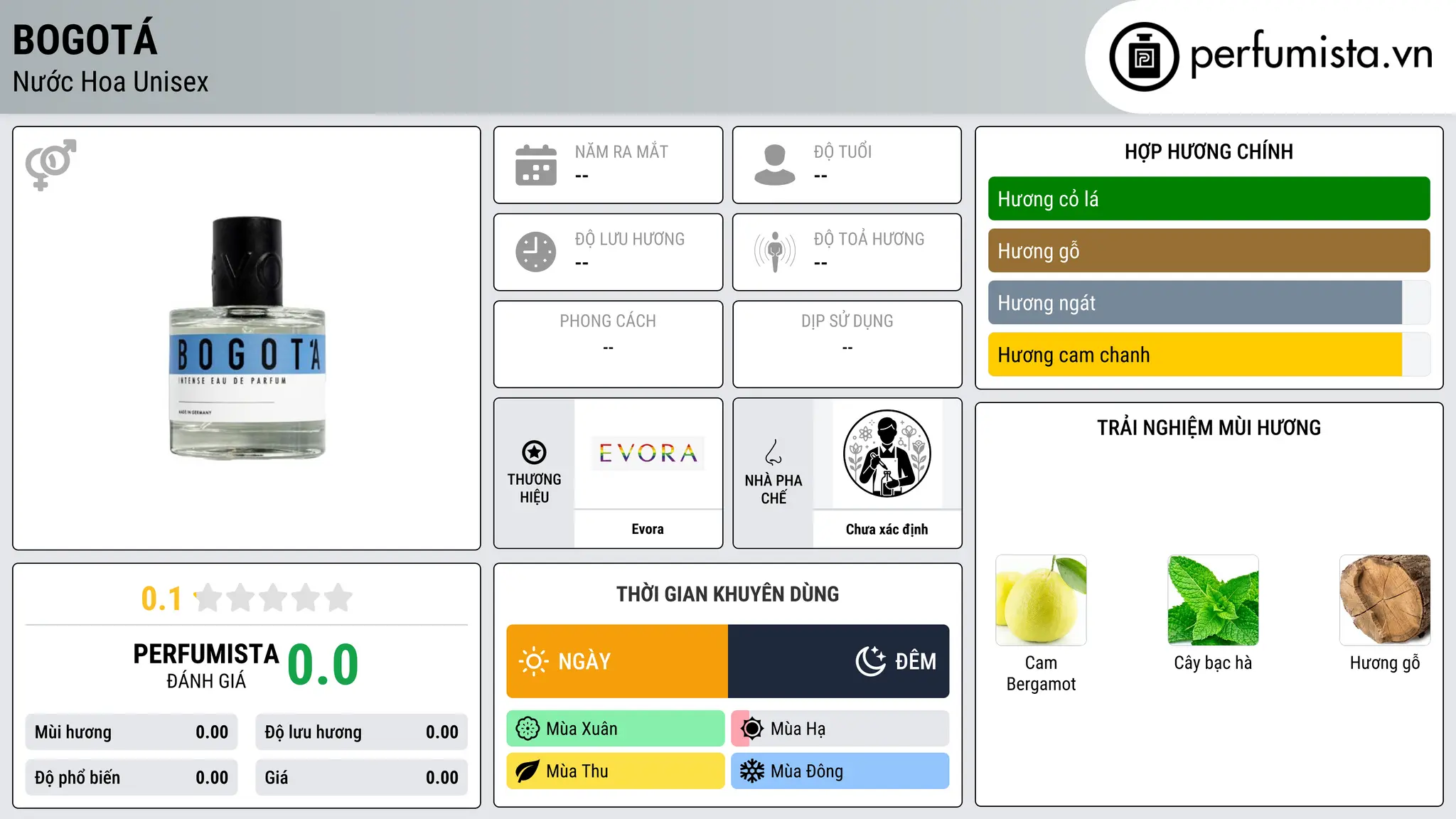Click the Chưa xác định perfumer name

coord(887,529)
